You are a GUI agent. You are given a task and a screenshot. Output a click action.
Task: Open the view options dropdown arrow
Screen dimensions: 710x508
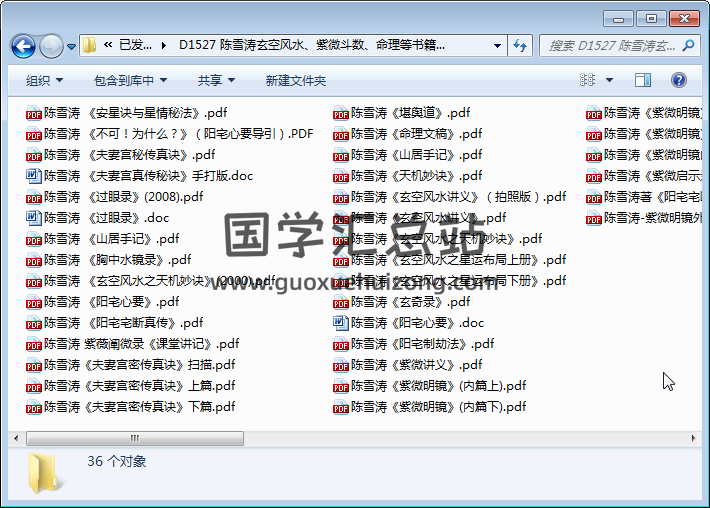pyautogui.click(x=609, y=80)
